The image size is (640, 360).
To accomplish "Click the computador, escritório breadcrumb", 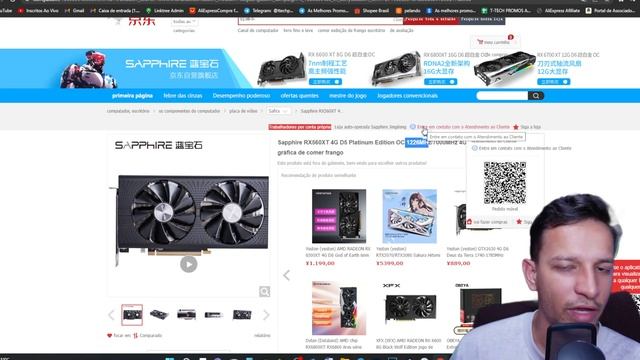I will click(x=128, y=111).
